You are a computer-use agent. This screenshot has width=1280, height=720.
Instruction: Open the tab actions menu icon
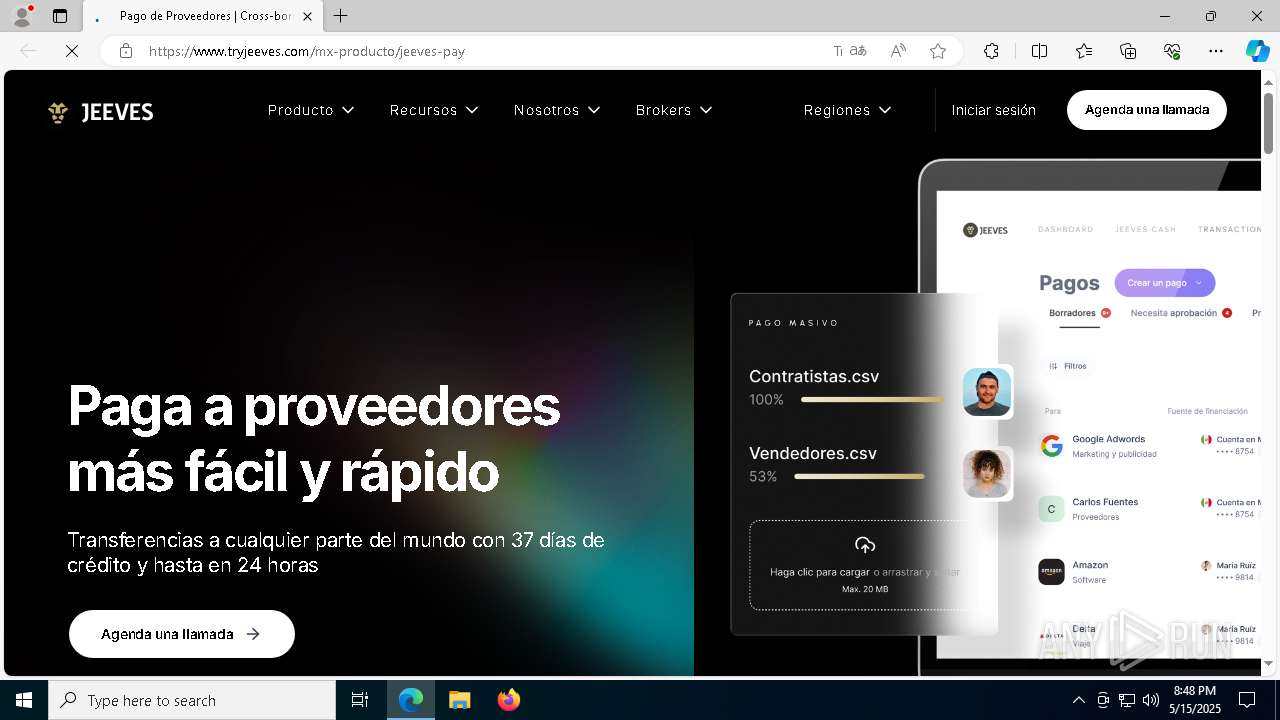pyautogui.click(x=60, y=16)
